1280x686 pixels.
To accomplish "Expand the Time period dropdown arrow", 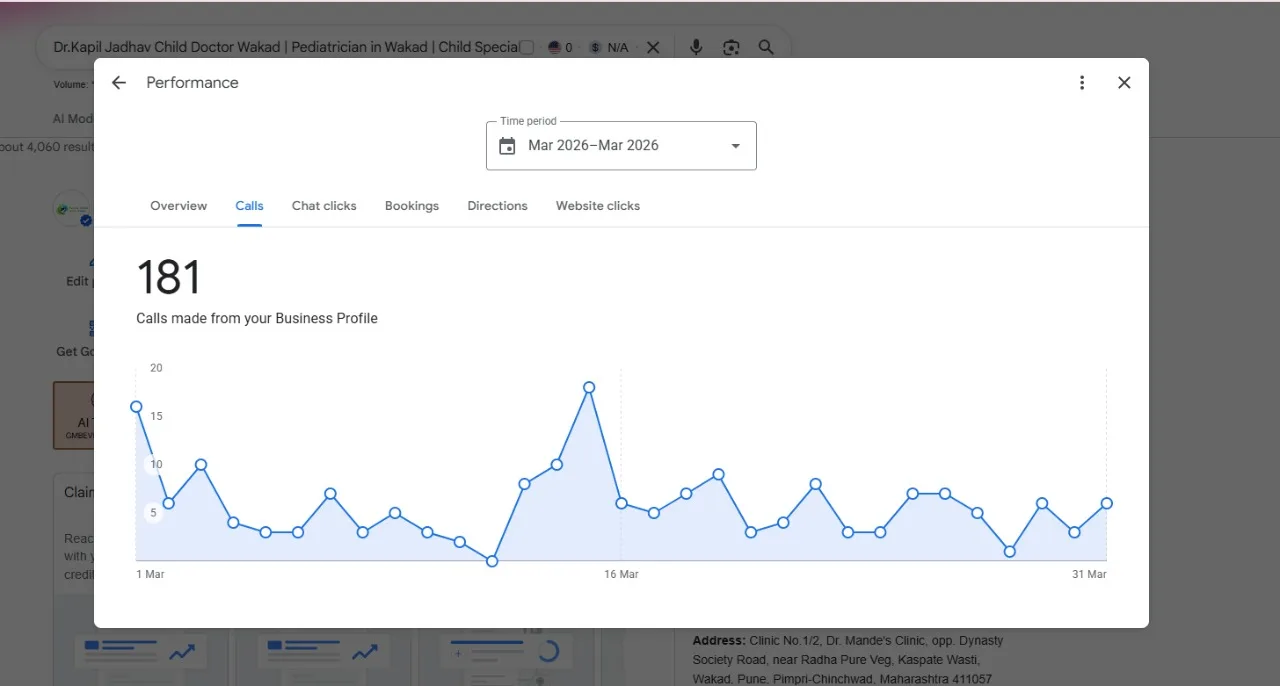I will (736, 146).
